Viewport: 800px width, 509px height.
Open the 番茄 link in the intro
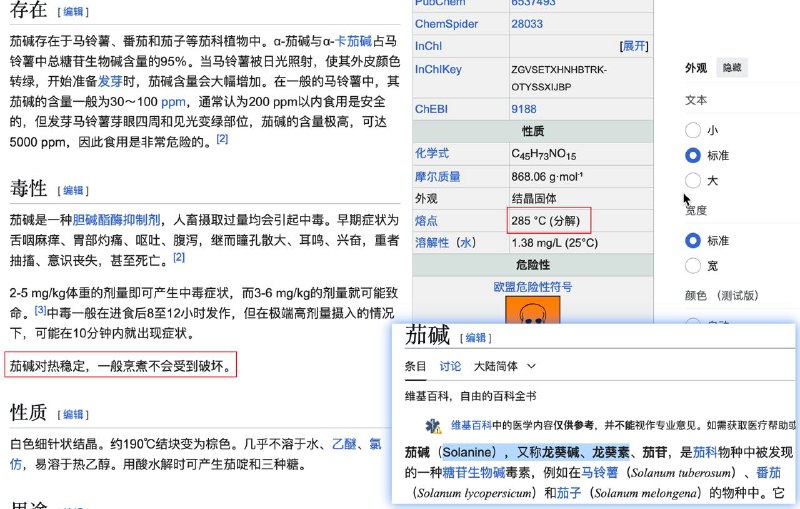(x=768, y=472)
